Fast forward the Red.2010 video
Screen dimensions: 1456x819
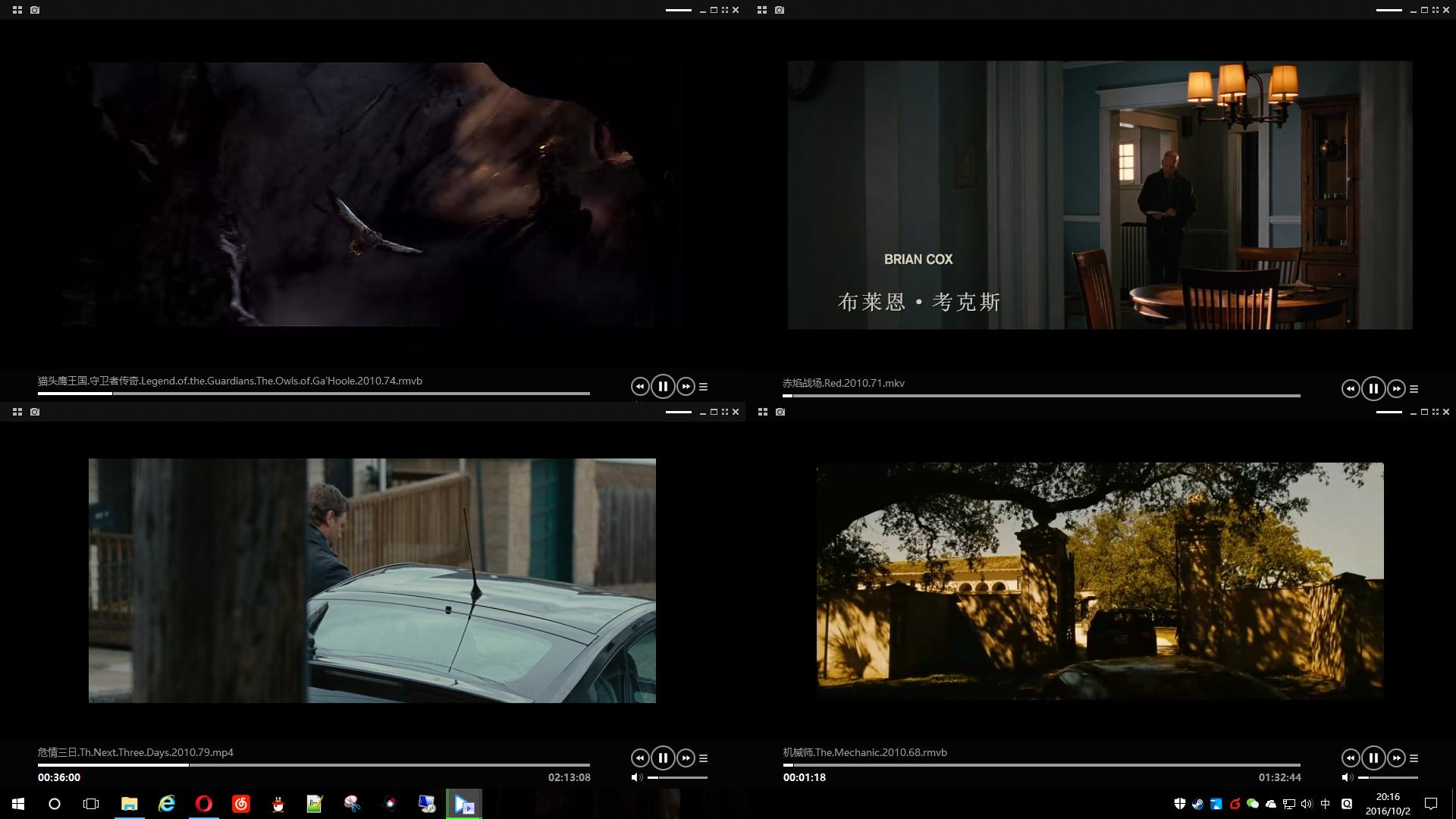[1396, 389]
